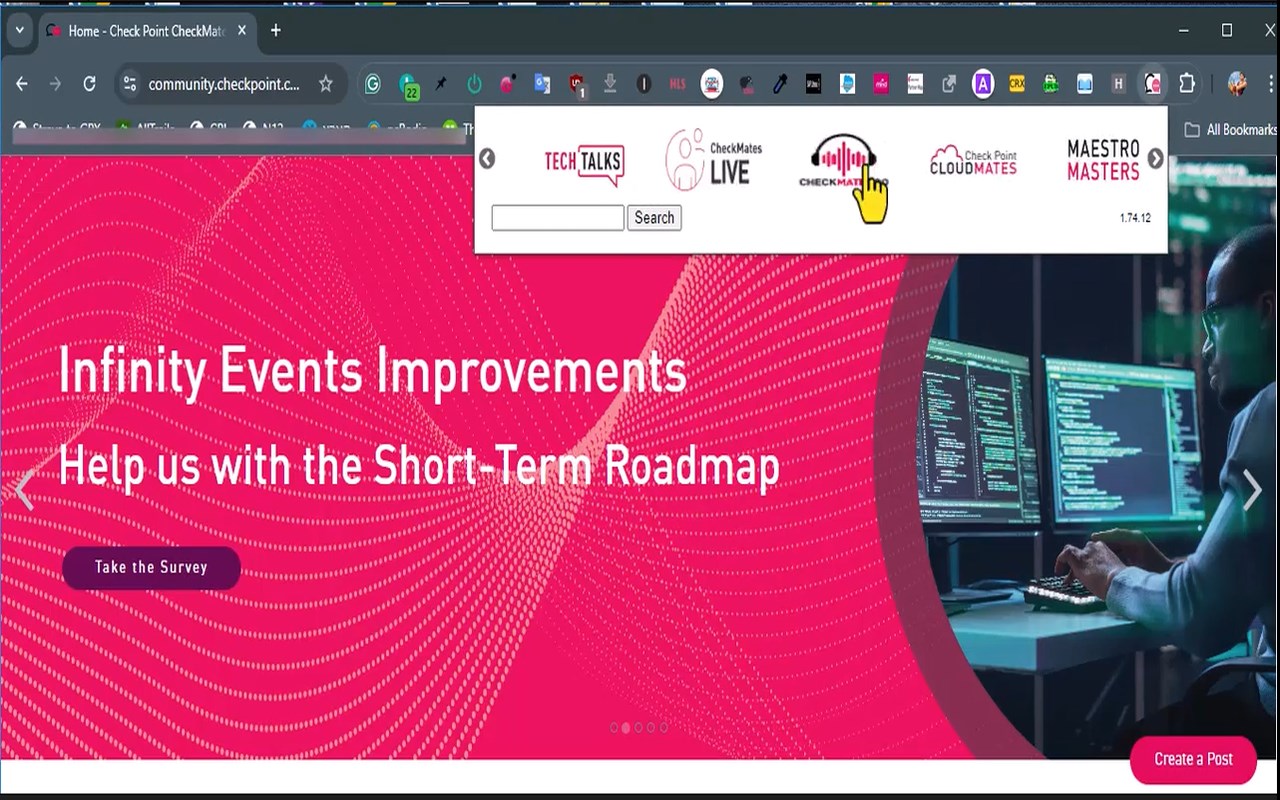Click the Chrome profile avatar

pyautogui.click(x=1237, y=84)
